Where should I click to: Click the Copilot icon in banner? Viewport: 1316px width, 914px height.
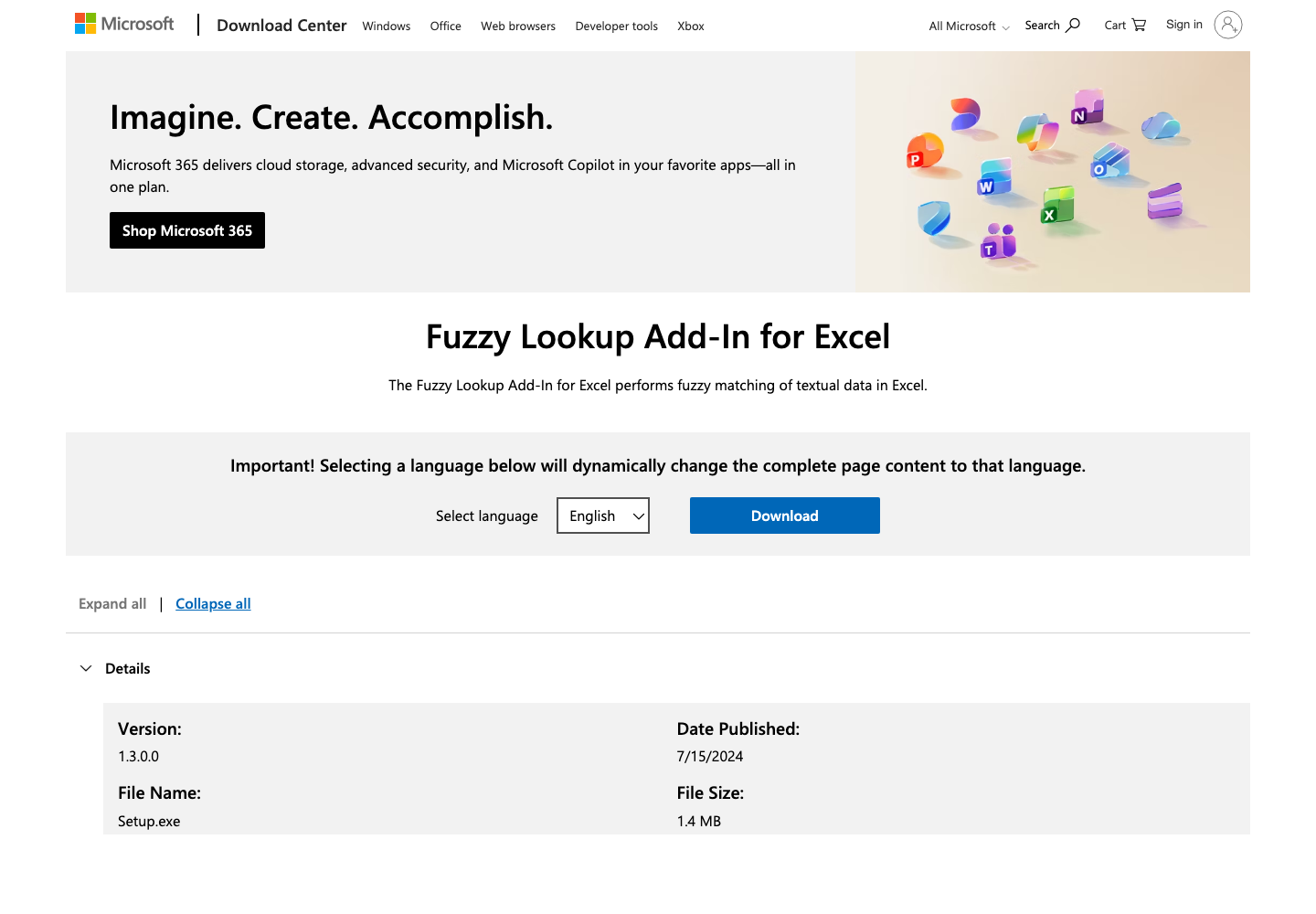pos(1037,133)
